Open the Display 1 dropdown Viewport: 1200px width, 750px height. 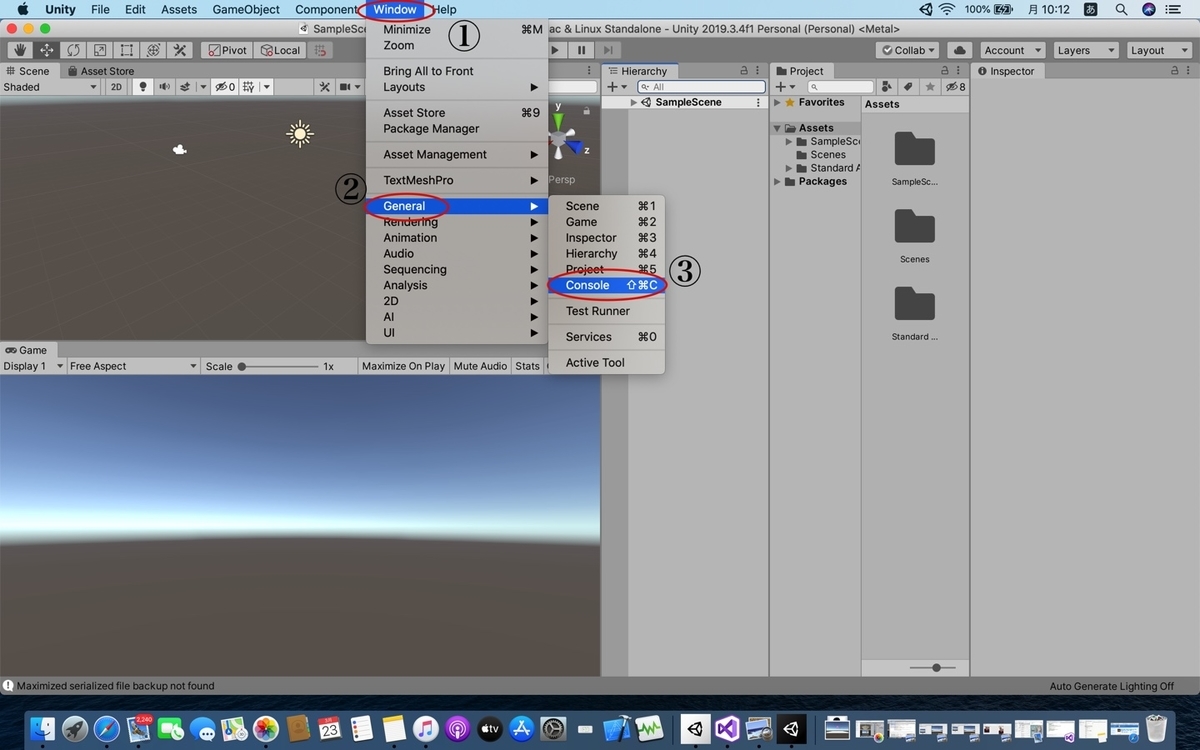coord(33,366)
